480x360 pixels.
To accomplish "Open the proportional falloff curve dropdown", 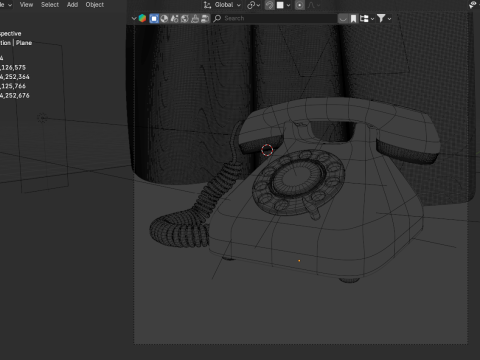I will (314, 5).
